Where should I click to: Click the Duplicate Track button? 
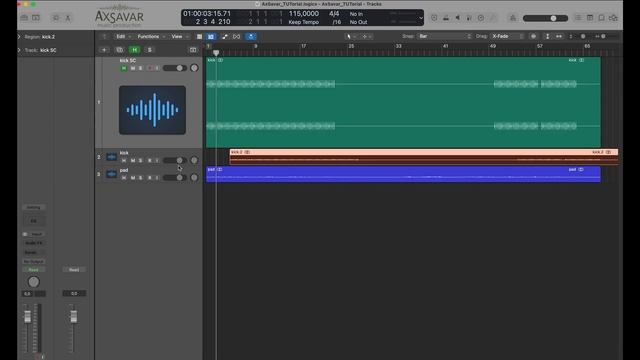(x=119, y=50)
